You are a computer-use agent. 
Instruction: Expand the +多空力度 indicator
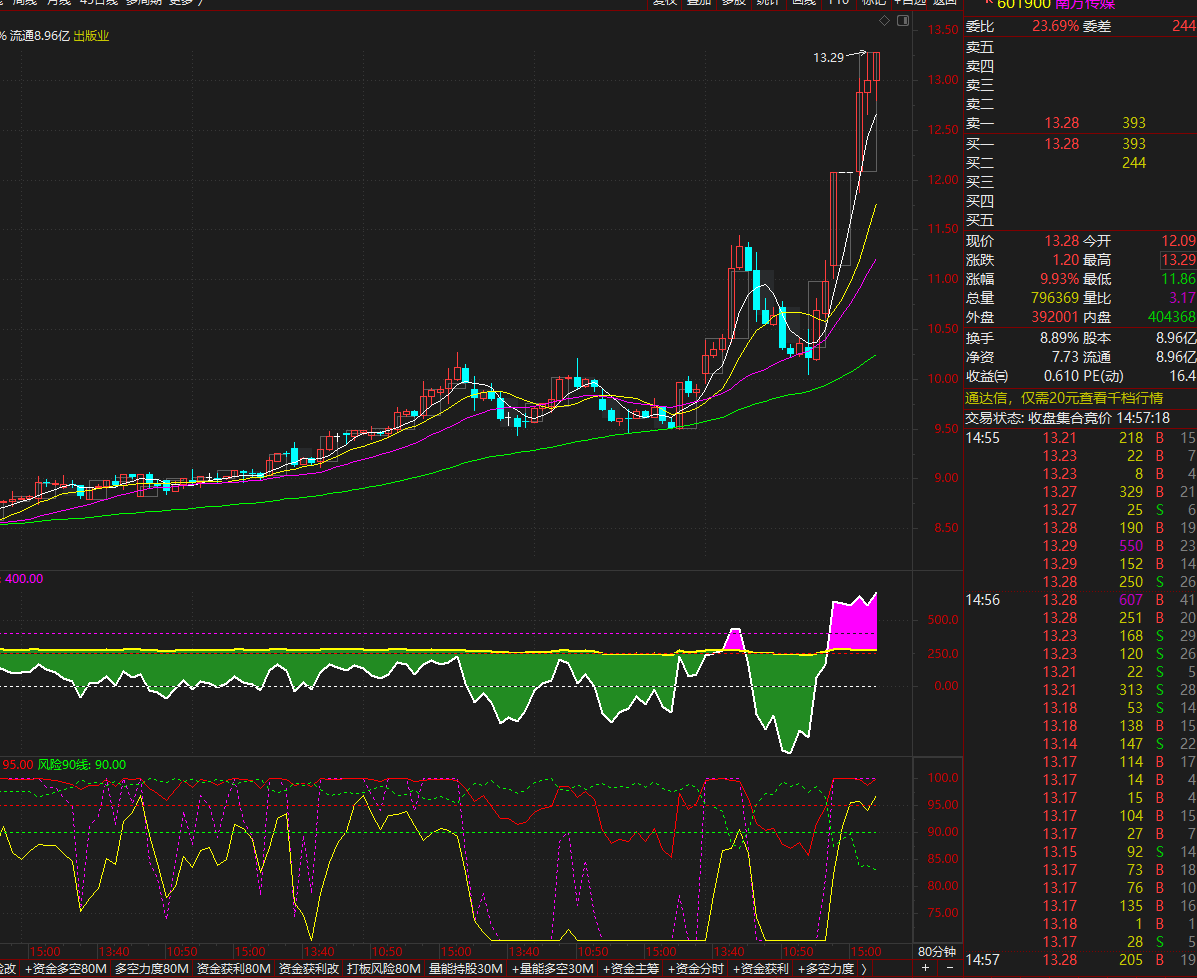[x=826, y=969]
